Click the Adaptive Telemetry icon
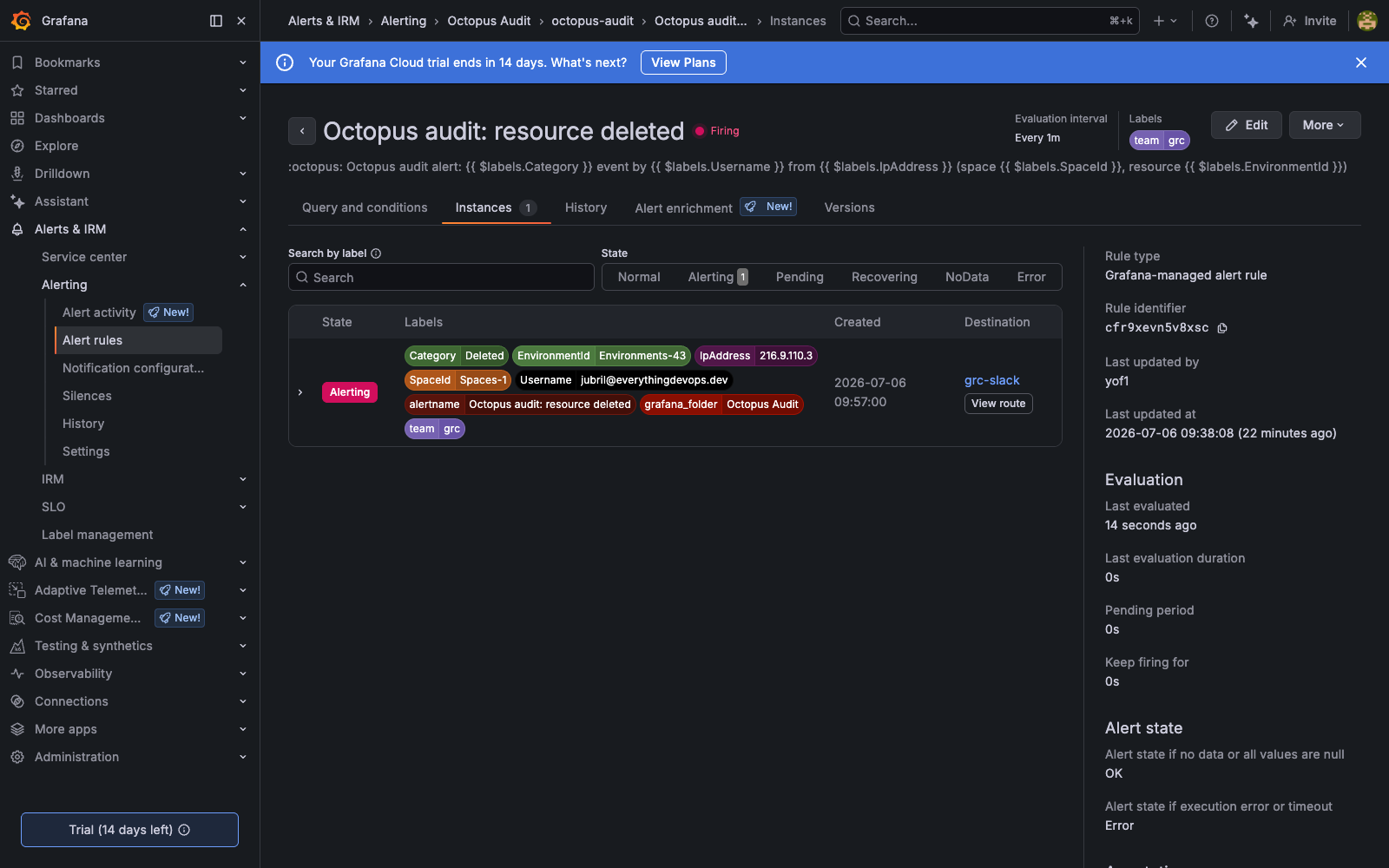 (x=17, y=590)
